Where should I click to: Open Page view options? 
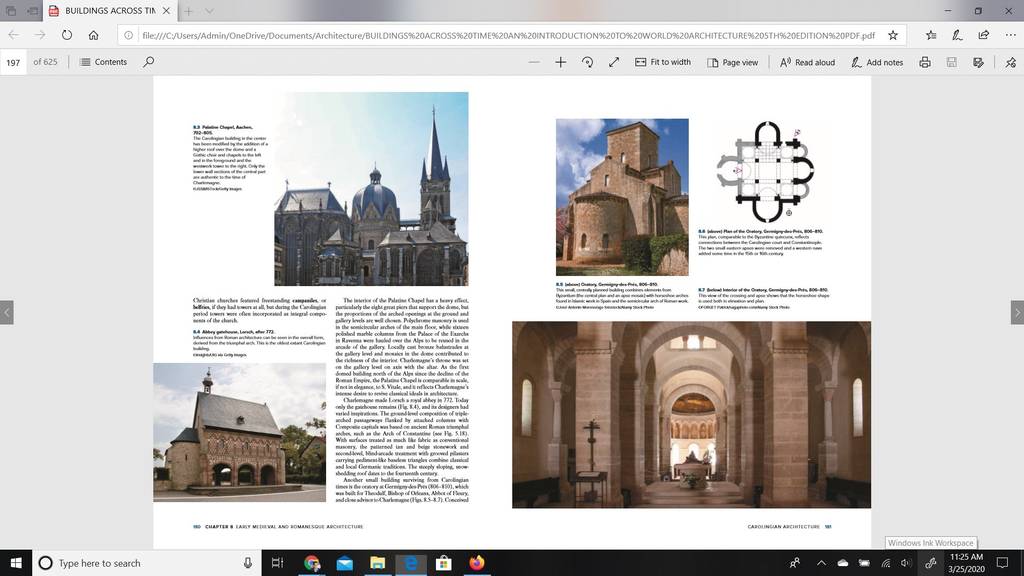click(x=732, y=62)
